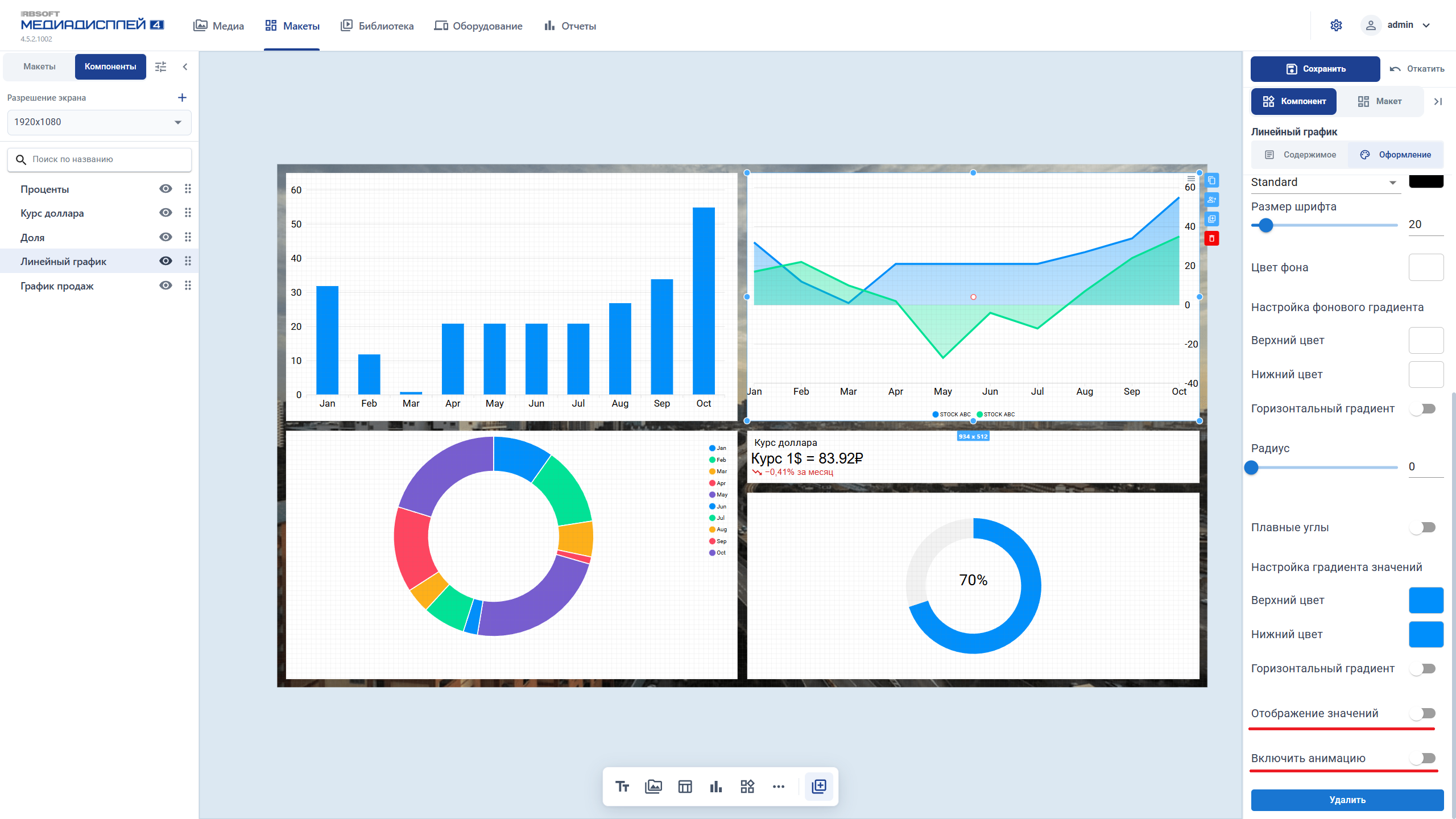Image resolution: width=1456 pixels, height=819 pixels.
Task: Click the filter sliders icon in left panel
Action: (161, 67)
